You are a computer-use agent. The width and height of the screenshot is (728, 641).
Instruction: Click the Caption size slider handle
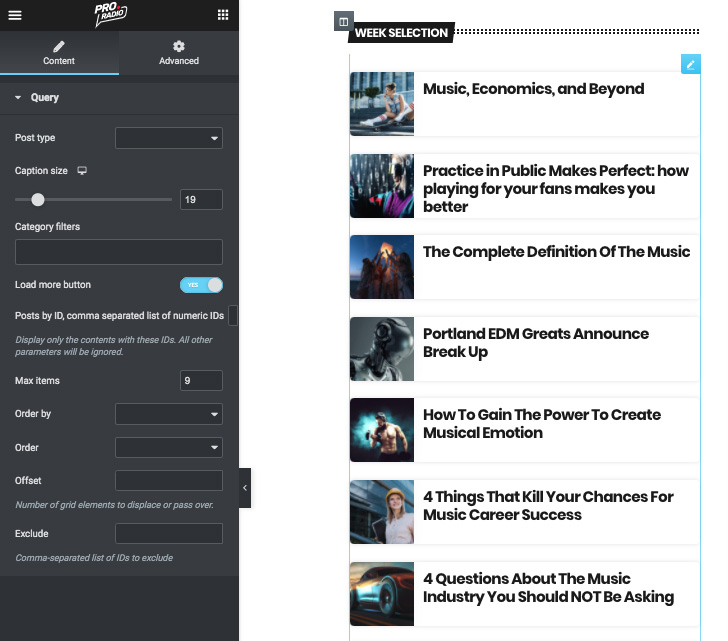coord(38,200)
